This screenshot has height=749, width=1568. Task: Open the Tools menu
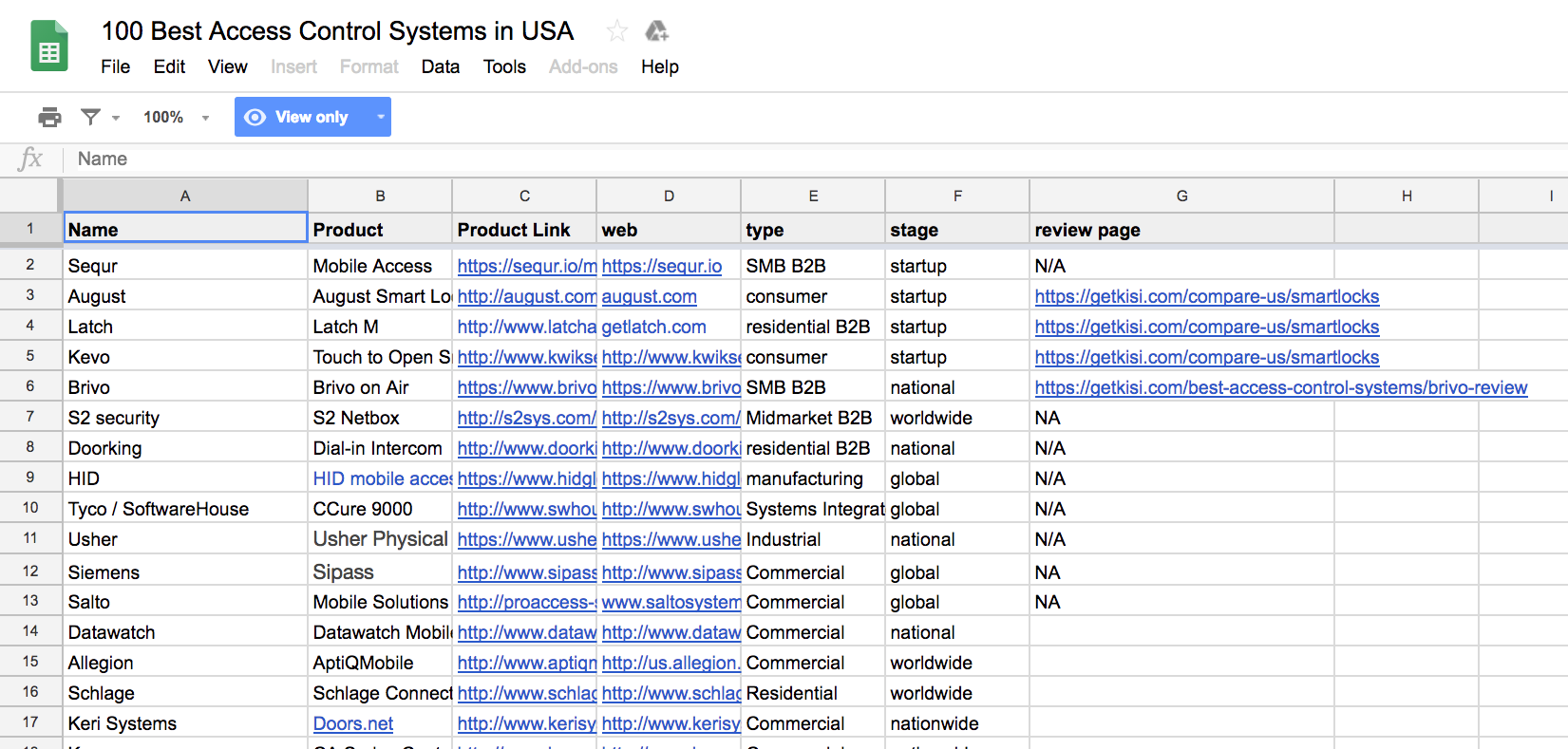click(x=504, y=66)
